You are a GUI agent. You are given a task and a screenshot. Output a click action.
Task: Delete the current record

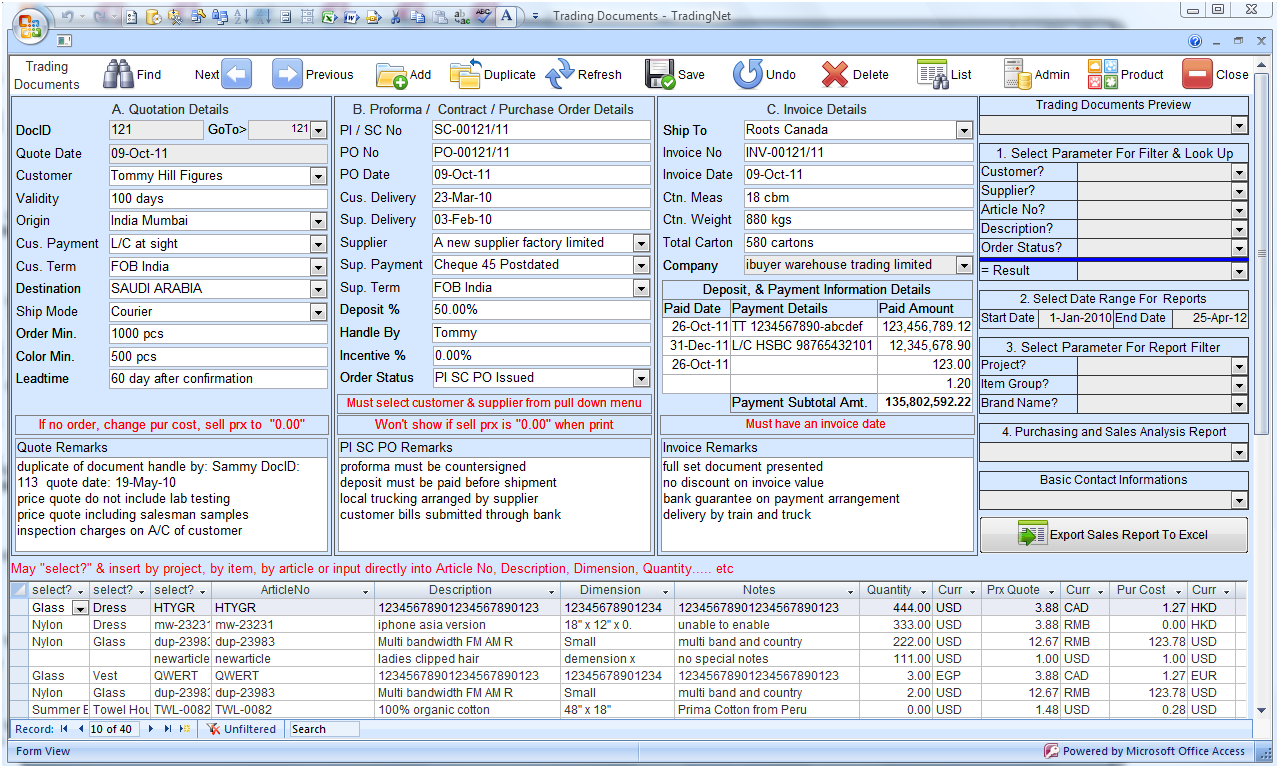tap(835, 74)
